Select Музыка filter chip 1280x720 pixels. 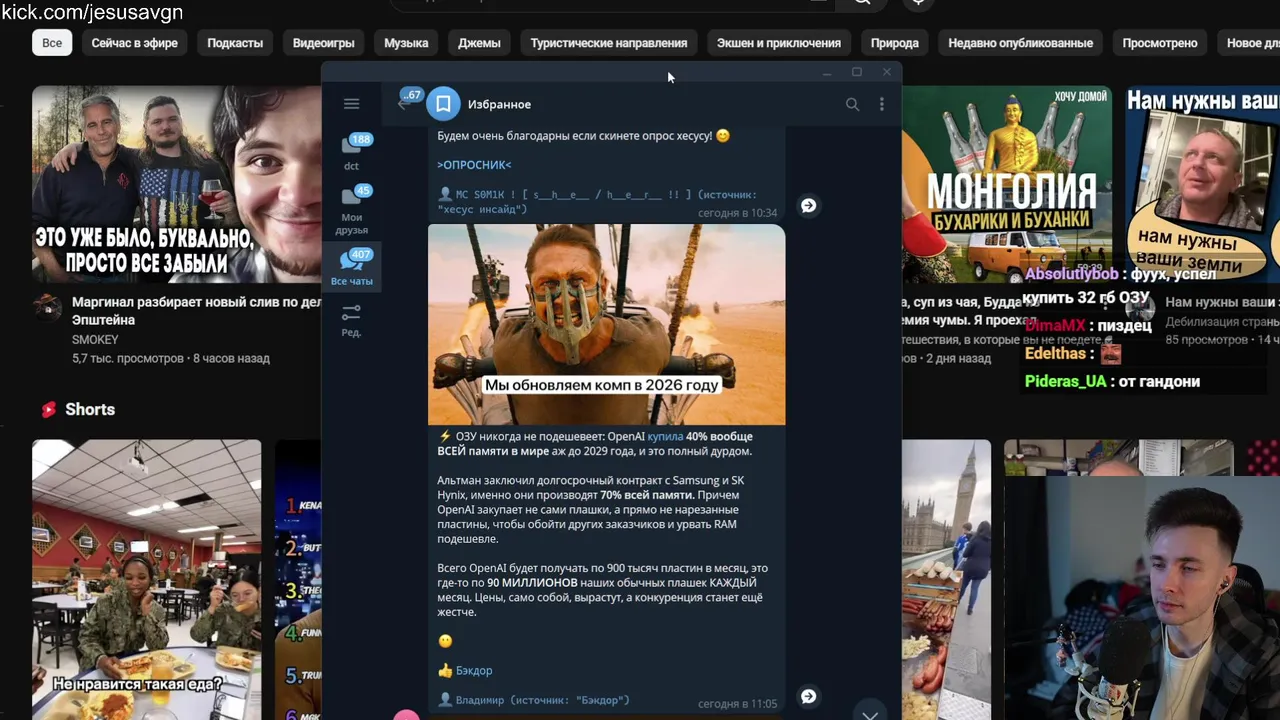pos(406,43)
